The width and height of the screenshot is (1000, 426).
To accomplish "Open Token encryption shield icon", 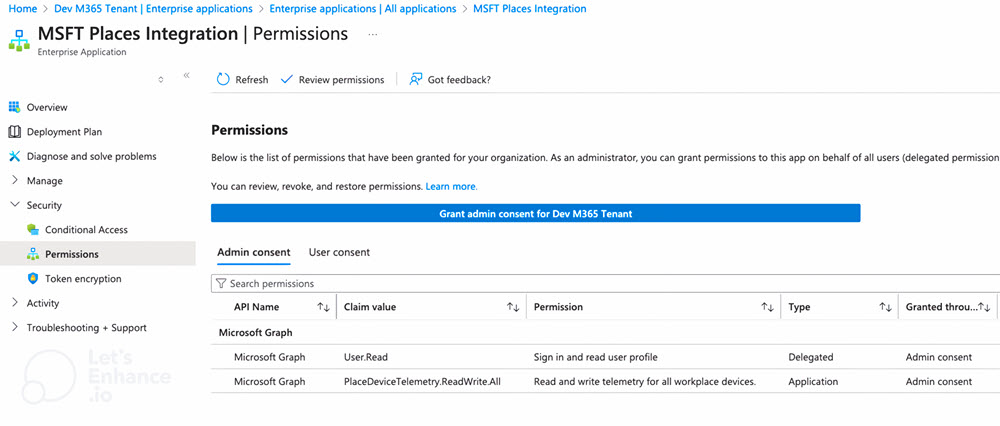I will (x=33, y=278).
